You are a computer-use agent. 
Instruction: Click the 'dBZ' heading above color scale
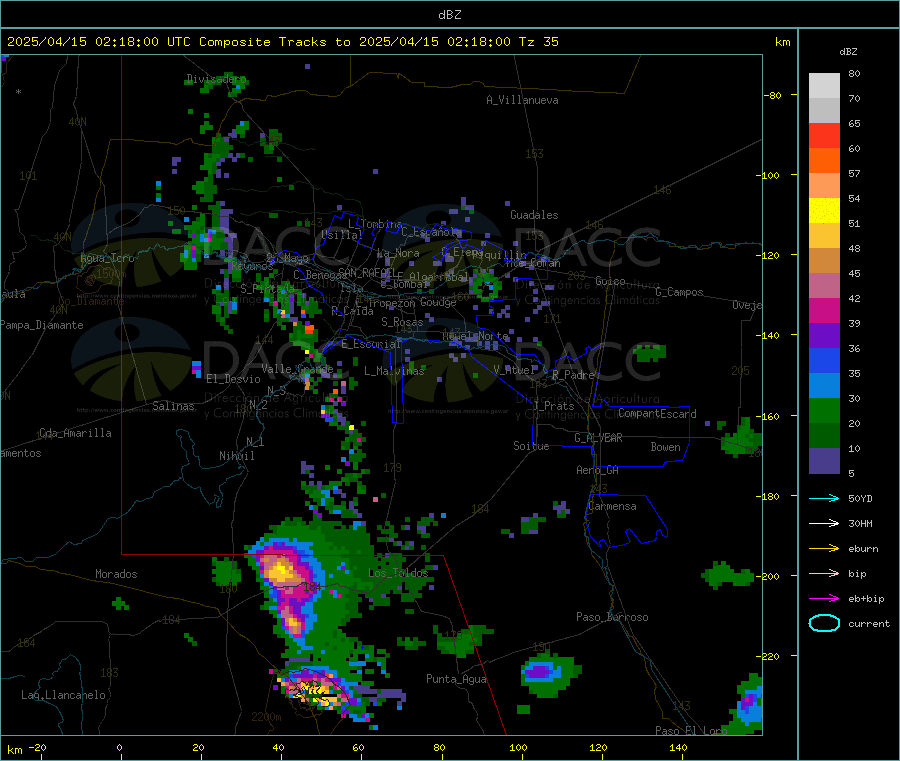coord(848,52)
